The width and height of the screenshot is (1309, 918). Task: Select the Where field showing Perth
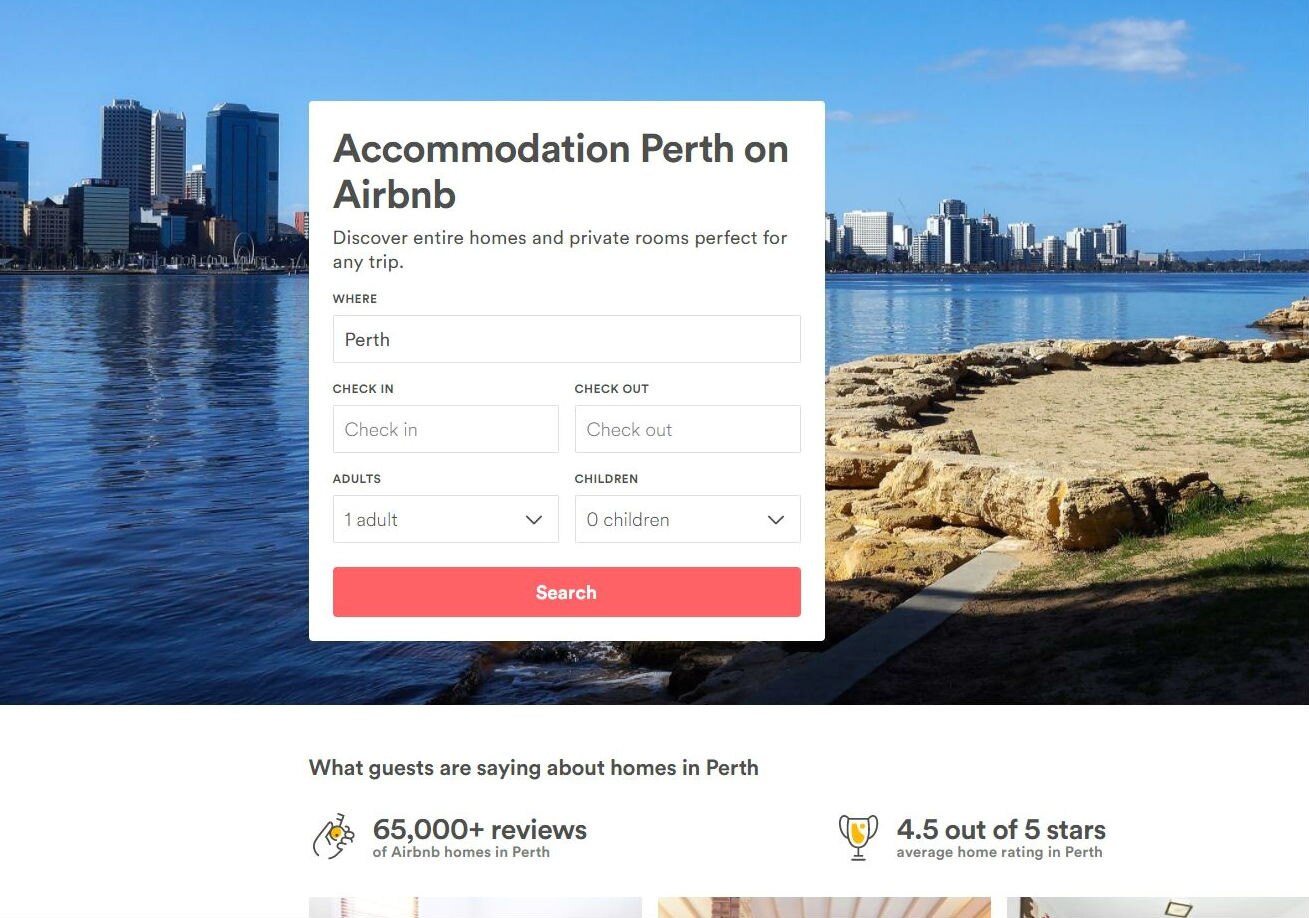566,339
